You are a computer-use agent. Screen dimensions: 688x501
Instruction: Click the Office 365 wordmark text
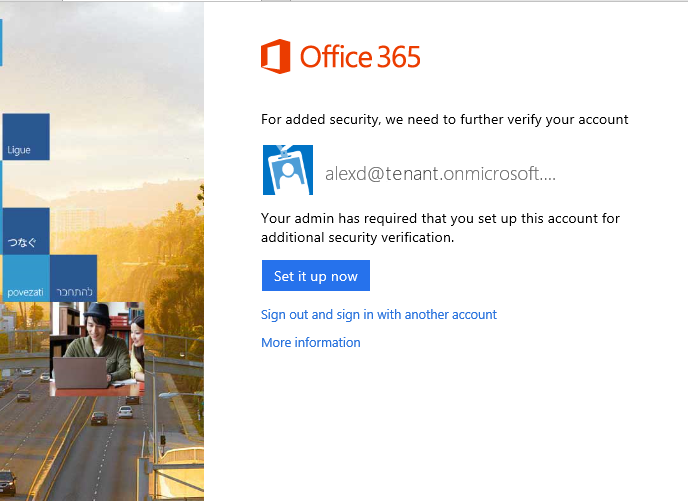coord(360,57)
